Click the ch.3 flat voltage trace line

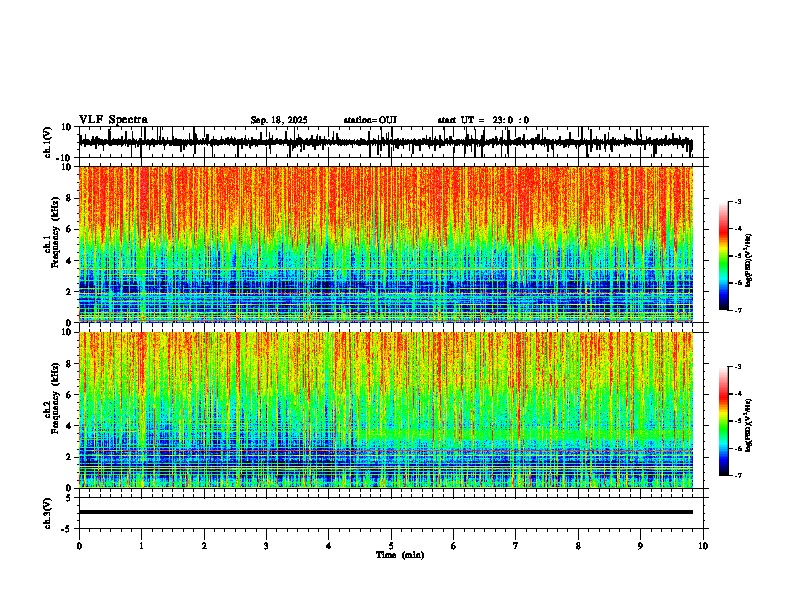[x=385, y=512]
